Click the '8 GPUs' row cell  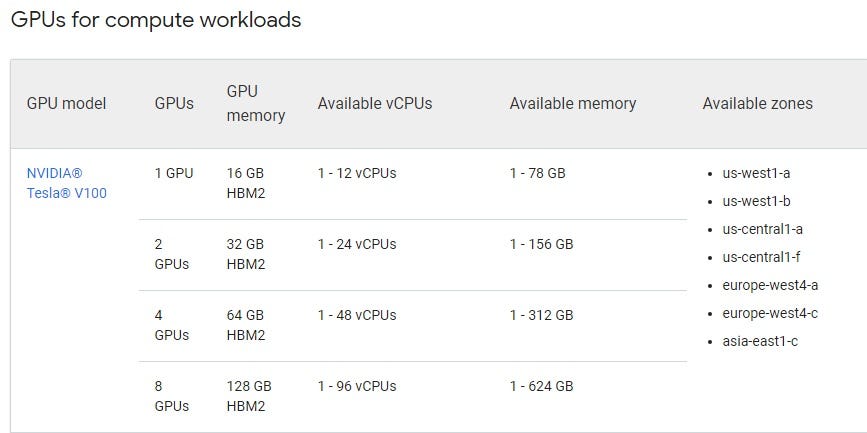(171, 396)
